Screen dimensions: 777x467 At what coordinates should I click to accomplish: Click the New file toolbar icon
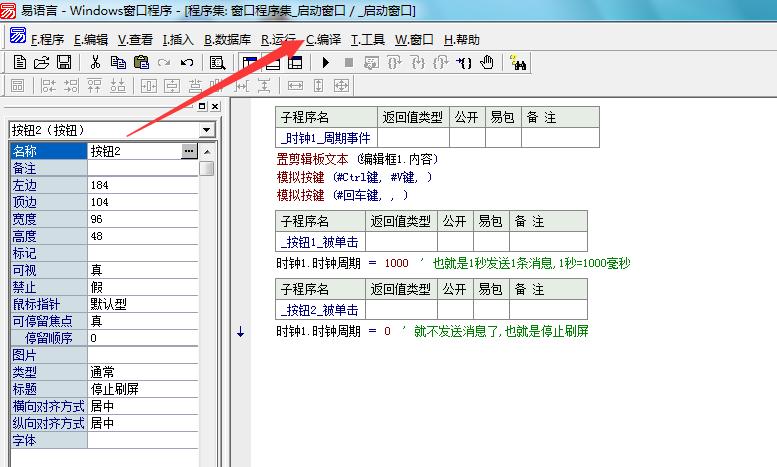20,63
